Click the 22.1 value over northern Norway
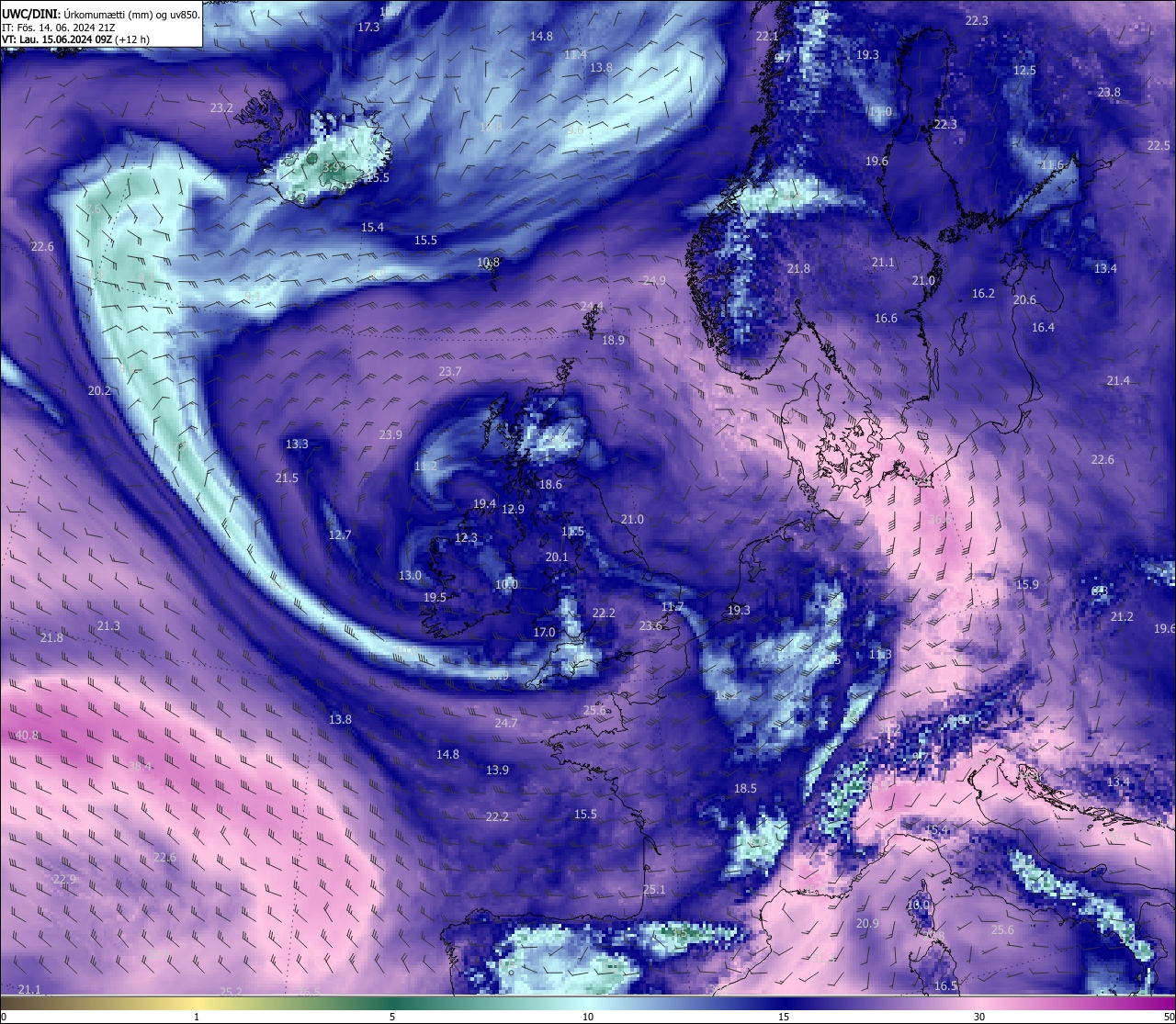This screenshot has width=1176, height=1024. pos(767,37)
